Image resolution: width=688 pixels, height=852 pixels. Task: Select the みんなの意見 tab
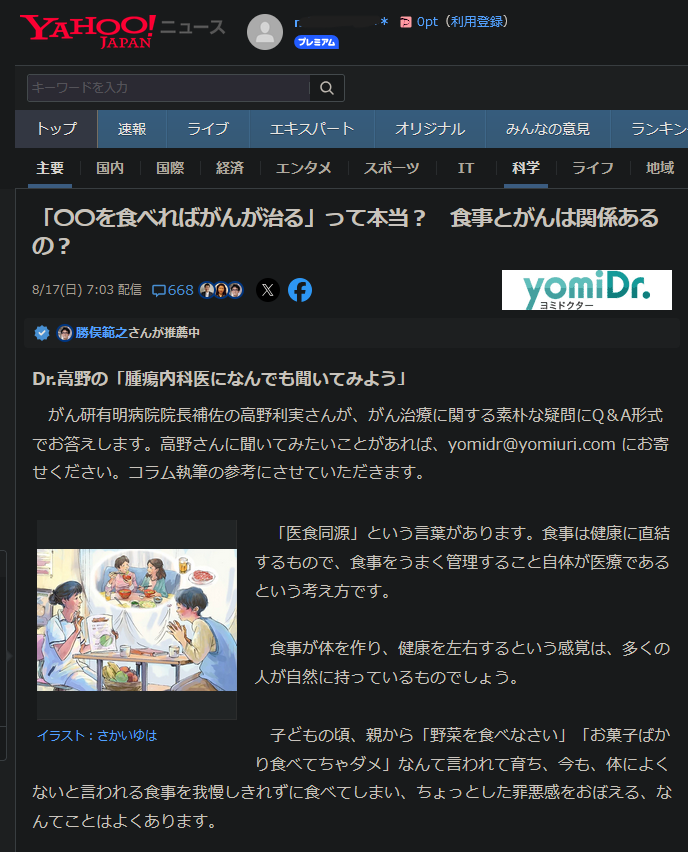[x=547, y=129]
